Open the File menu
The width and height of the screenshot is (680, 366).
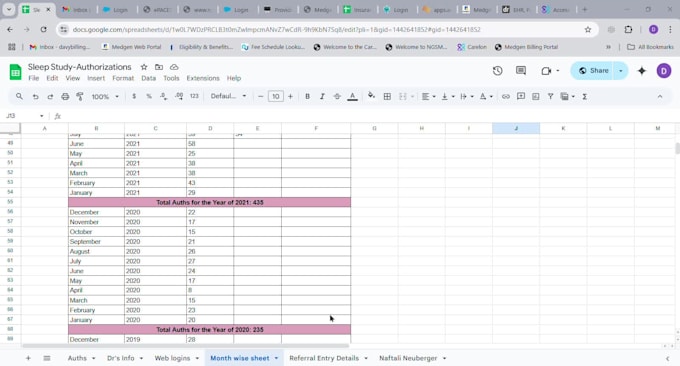click(x=33, y=78)
